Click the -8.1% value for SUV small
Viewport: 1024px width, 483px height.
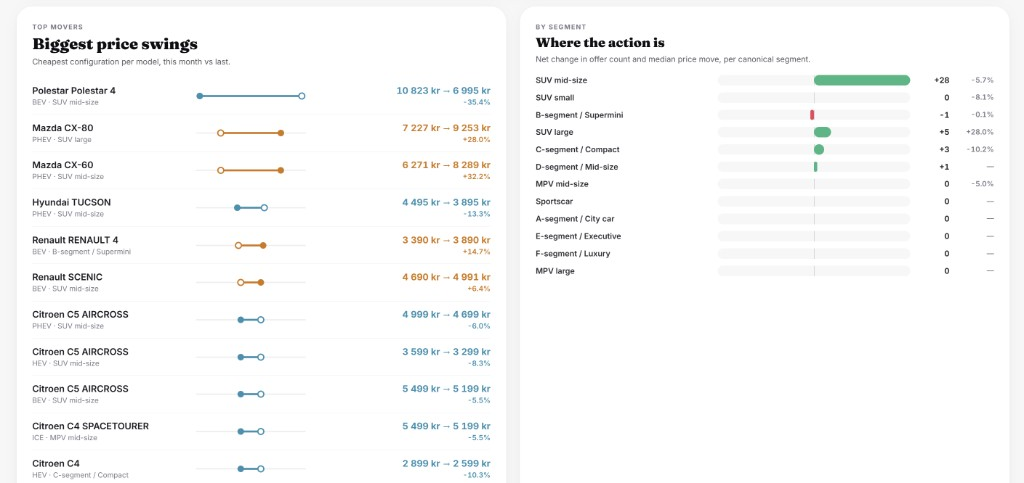pos(982,97)
